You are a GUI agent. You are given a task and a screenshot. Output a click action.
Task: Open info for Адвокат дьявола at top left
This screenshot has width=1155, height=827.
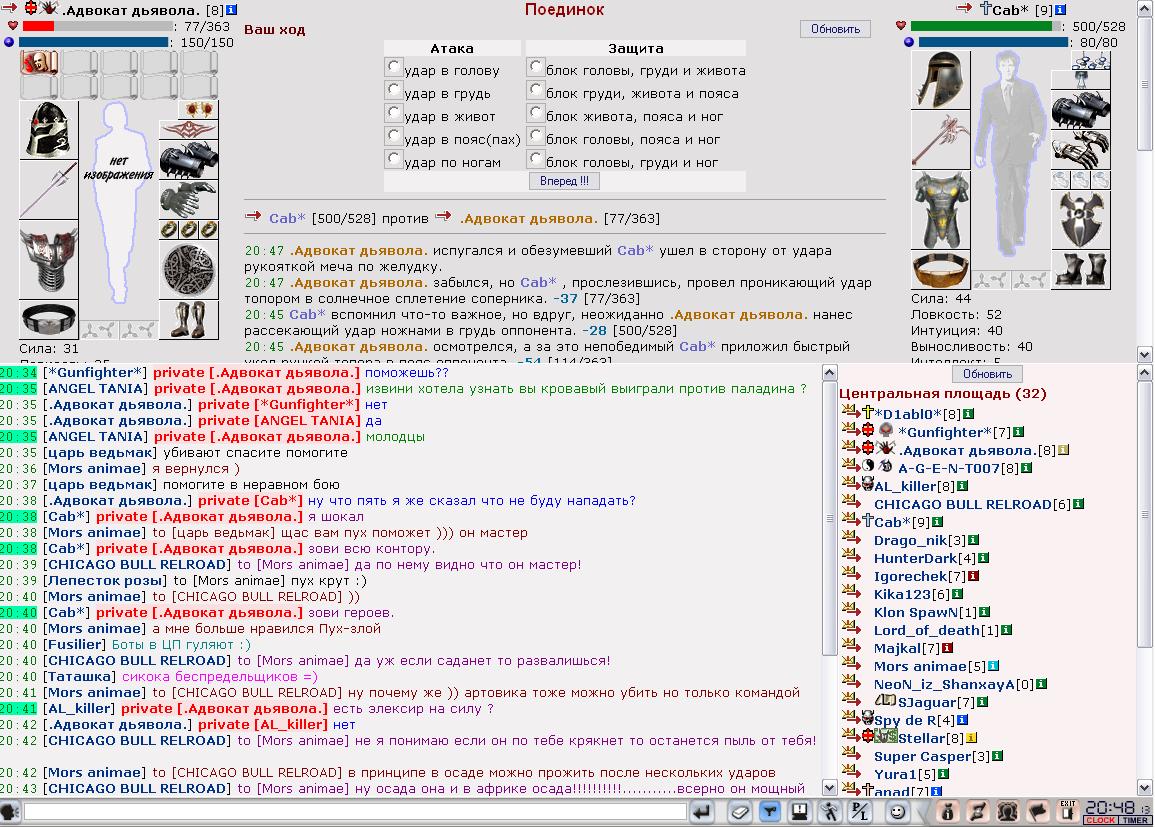pyautogui.click(x=231, y=10)
